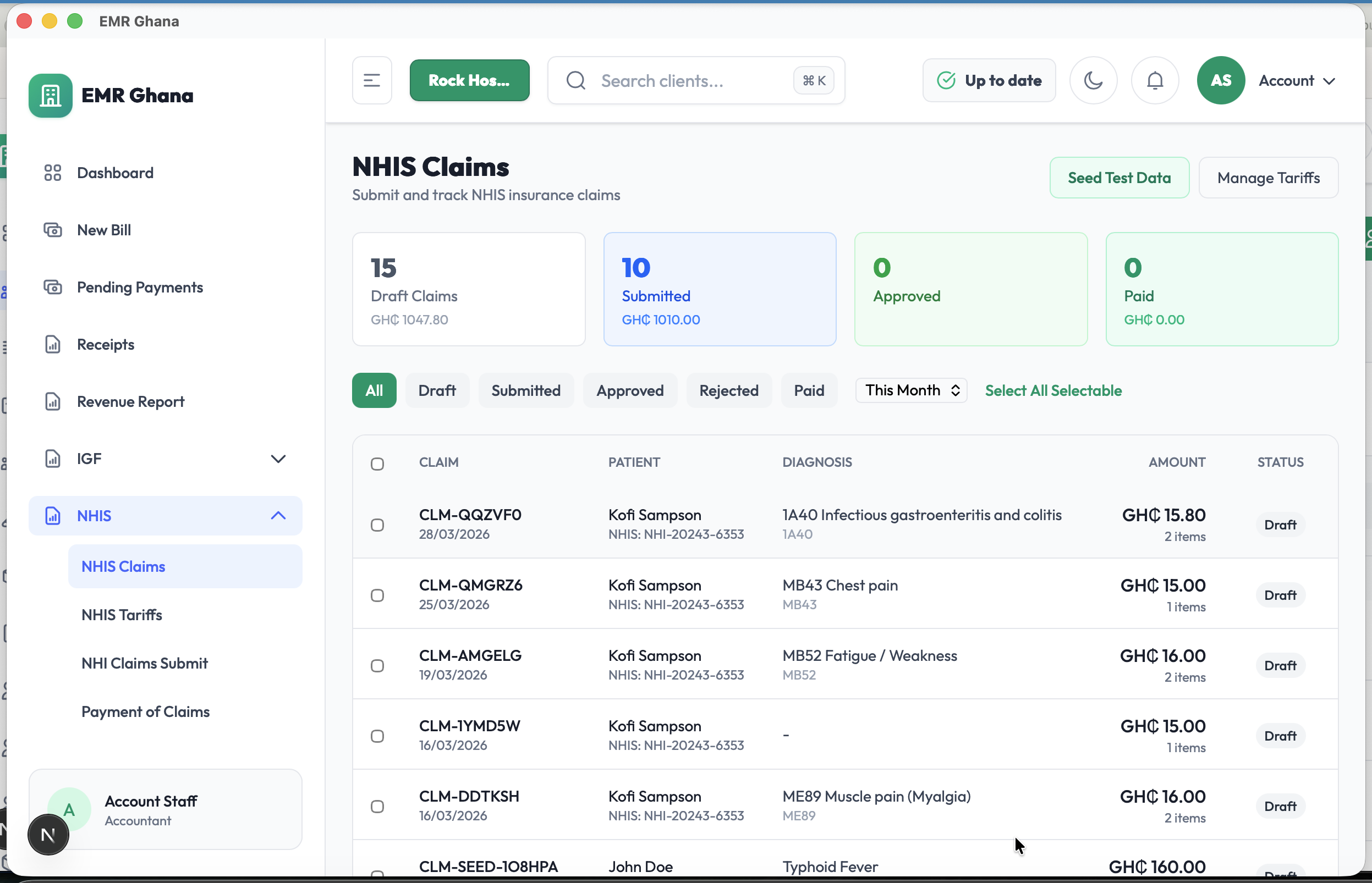Select the header checkbox above the claims list
This screenshot has height=883, width=1372.
tap(377, 463)
